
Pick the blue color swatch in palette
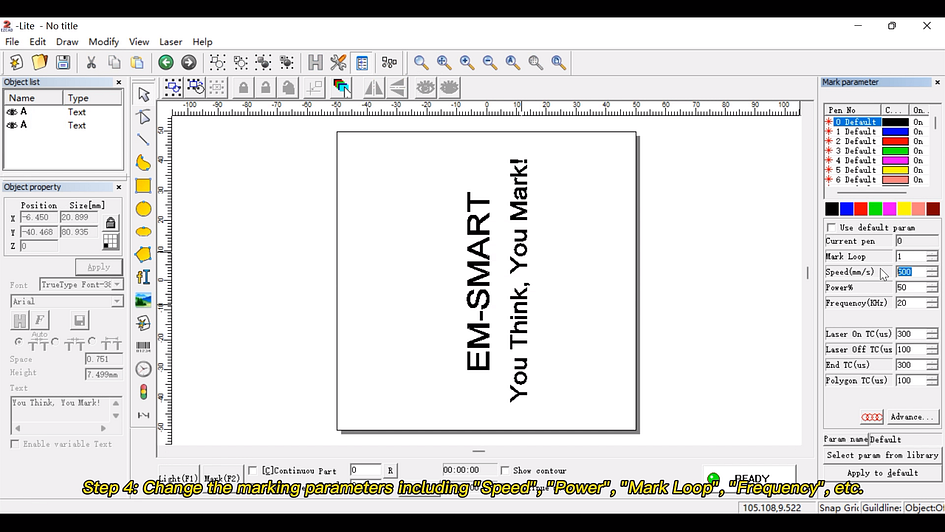[846, 208]
